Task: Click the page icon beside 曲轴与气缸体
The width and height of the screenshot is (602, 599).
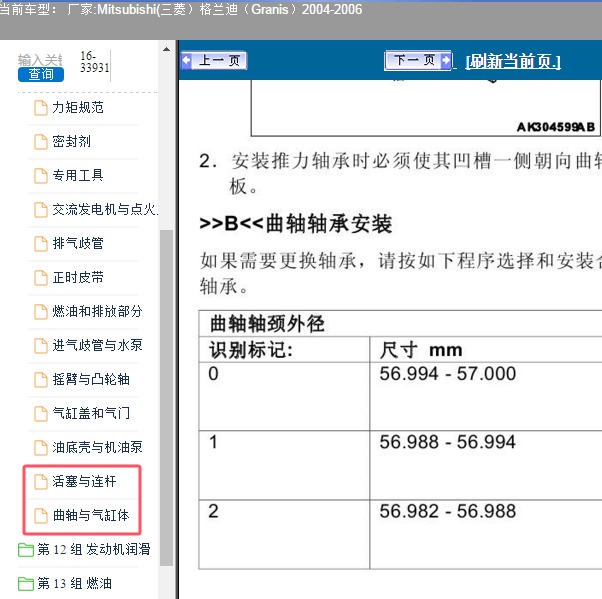Action: click(x=41, y=515)
